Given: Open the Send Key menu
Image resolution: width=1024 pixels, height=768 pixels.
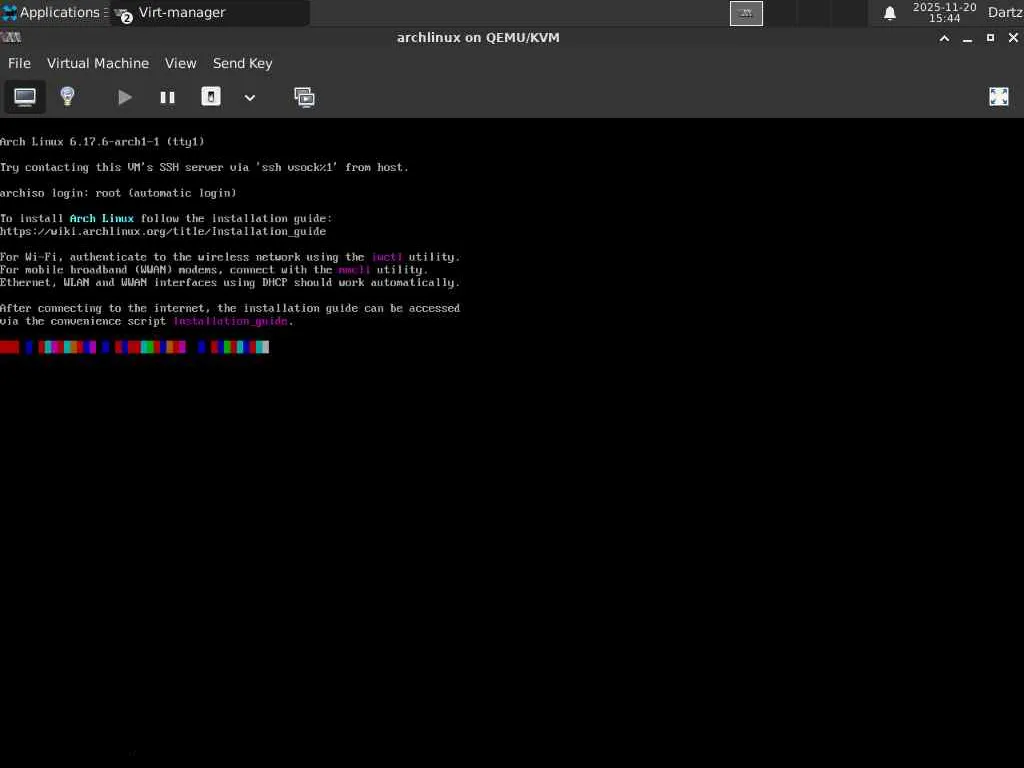Looking at the screenshot, I should click(x=242, y=63).
